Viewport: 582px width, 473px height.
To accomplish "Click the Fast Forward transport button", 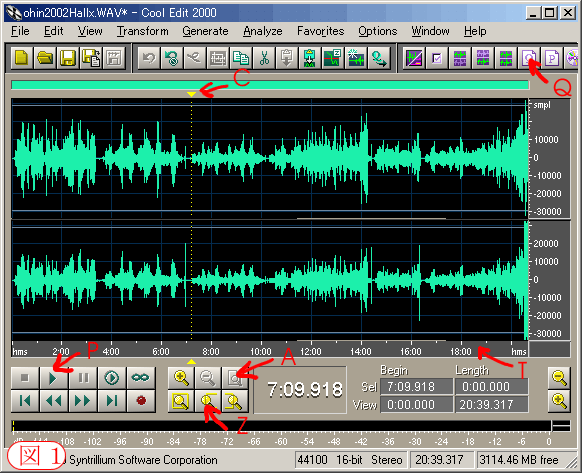I will coord(83,401).
